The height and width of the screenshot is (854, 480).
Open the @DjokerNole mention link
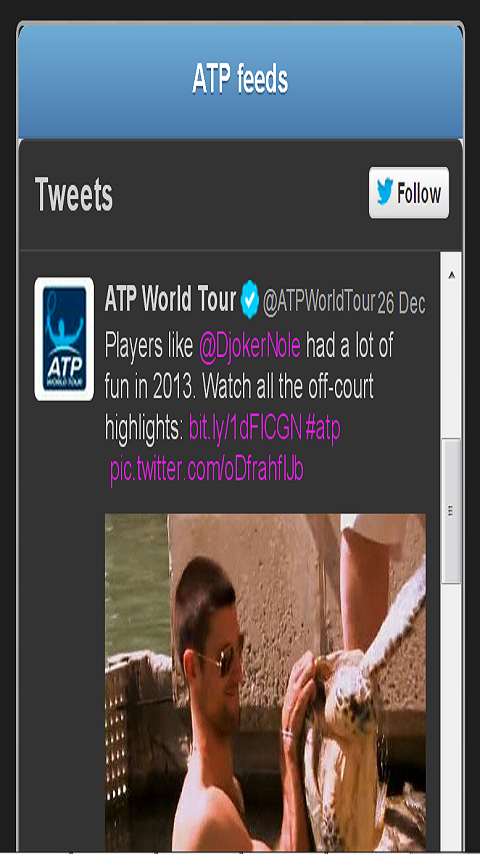pos(250,347)
